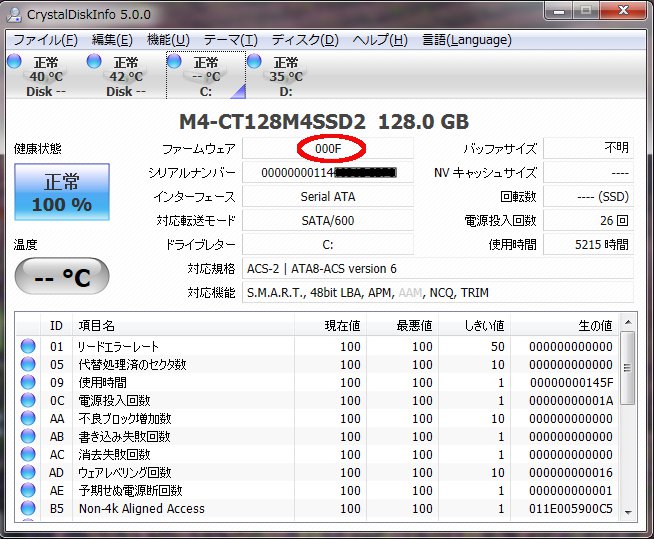Click the scroll up arrow of attribute list

point(628,322)
